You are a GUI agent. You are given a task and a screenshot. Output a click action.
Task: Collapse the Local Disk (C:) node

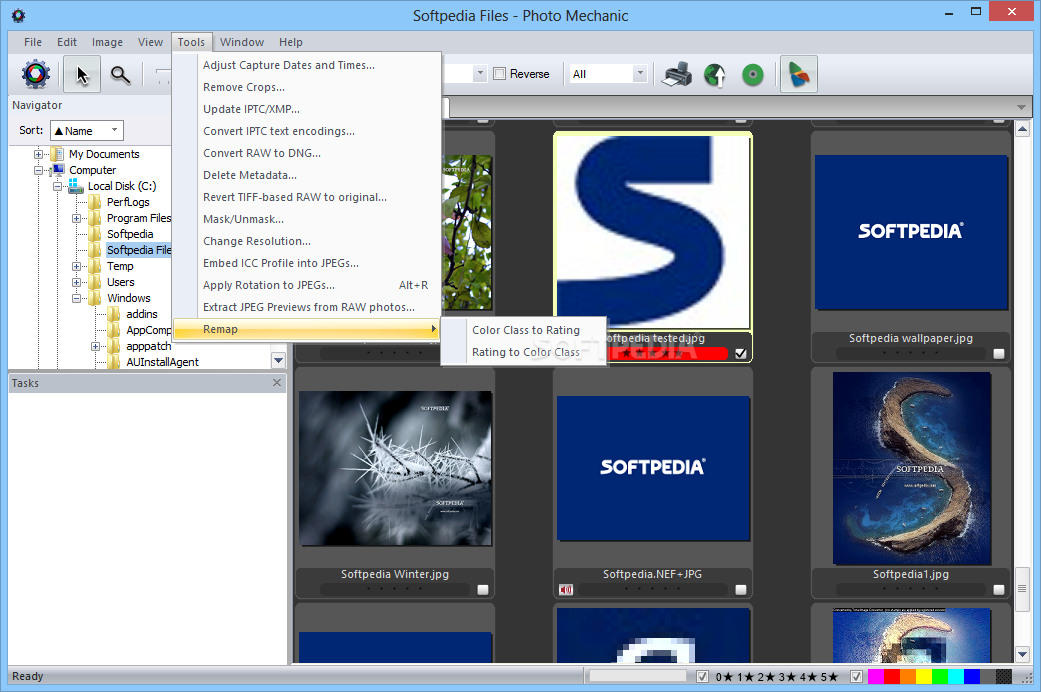58,187
